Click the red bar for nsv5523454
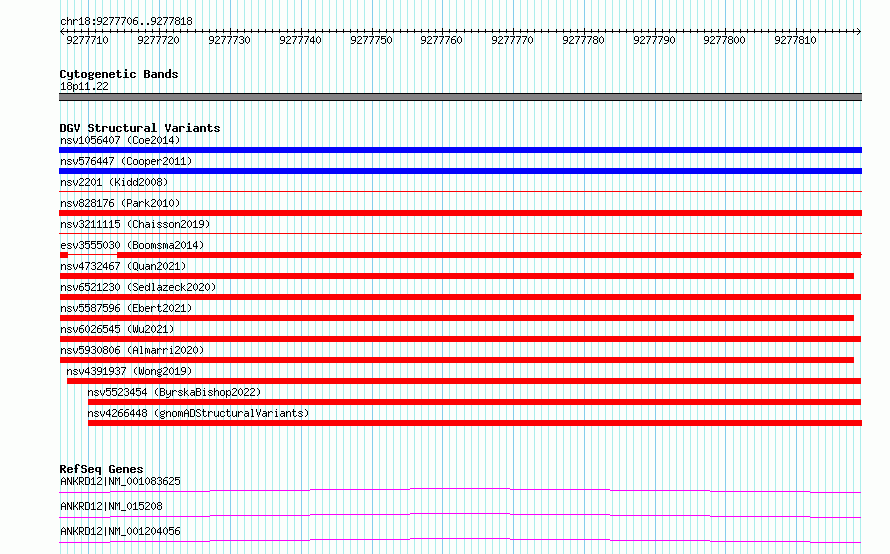The height and width of the screenshot is (554, 890). tap(475, 402)
